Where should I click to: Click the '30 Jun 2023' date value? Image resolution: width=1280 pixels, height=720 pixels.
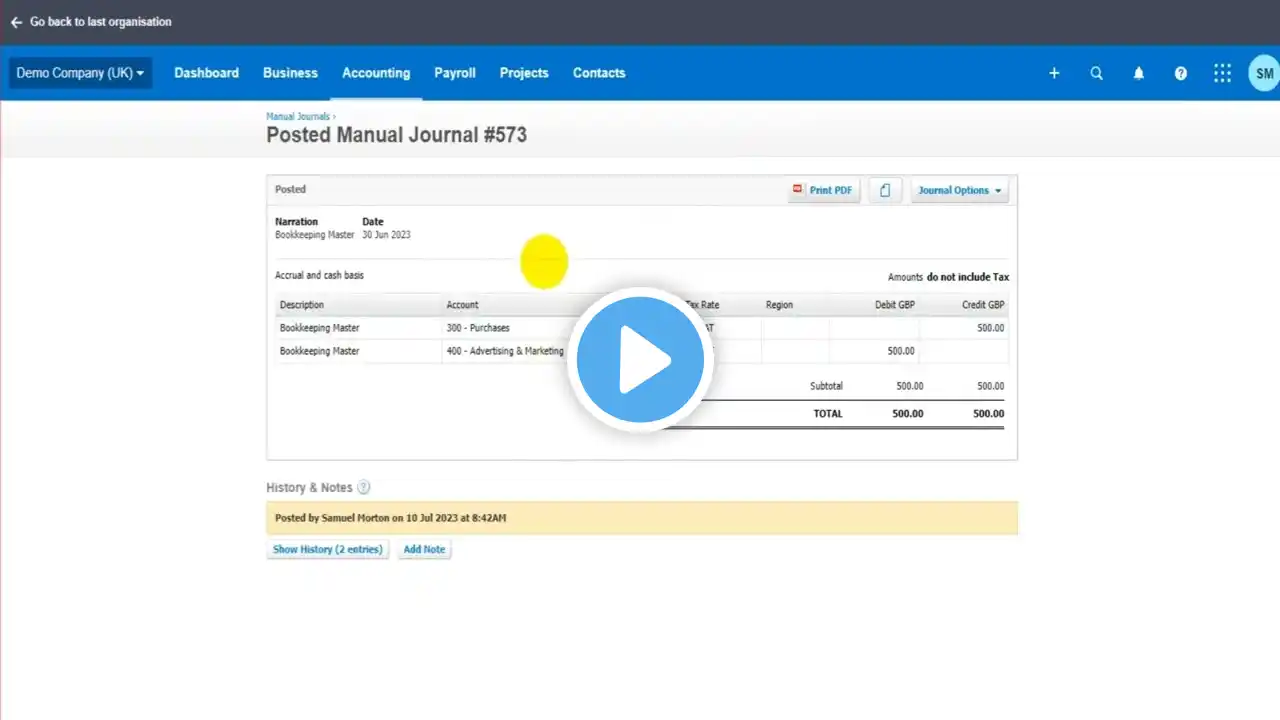coord(386,235)
